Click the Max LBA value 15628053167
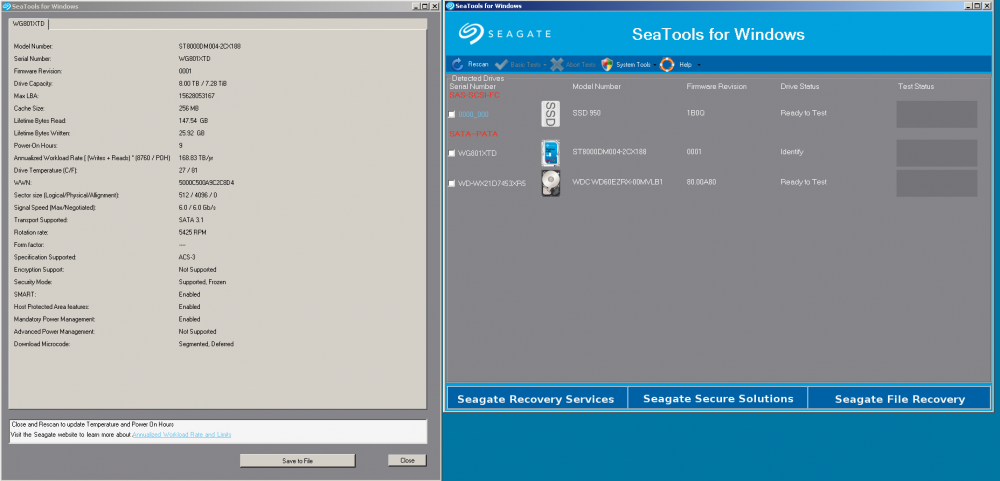Screen dimensions: 1000x481 coord(196,96)
